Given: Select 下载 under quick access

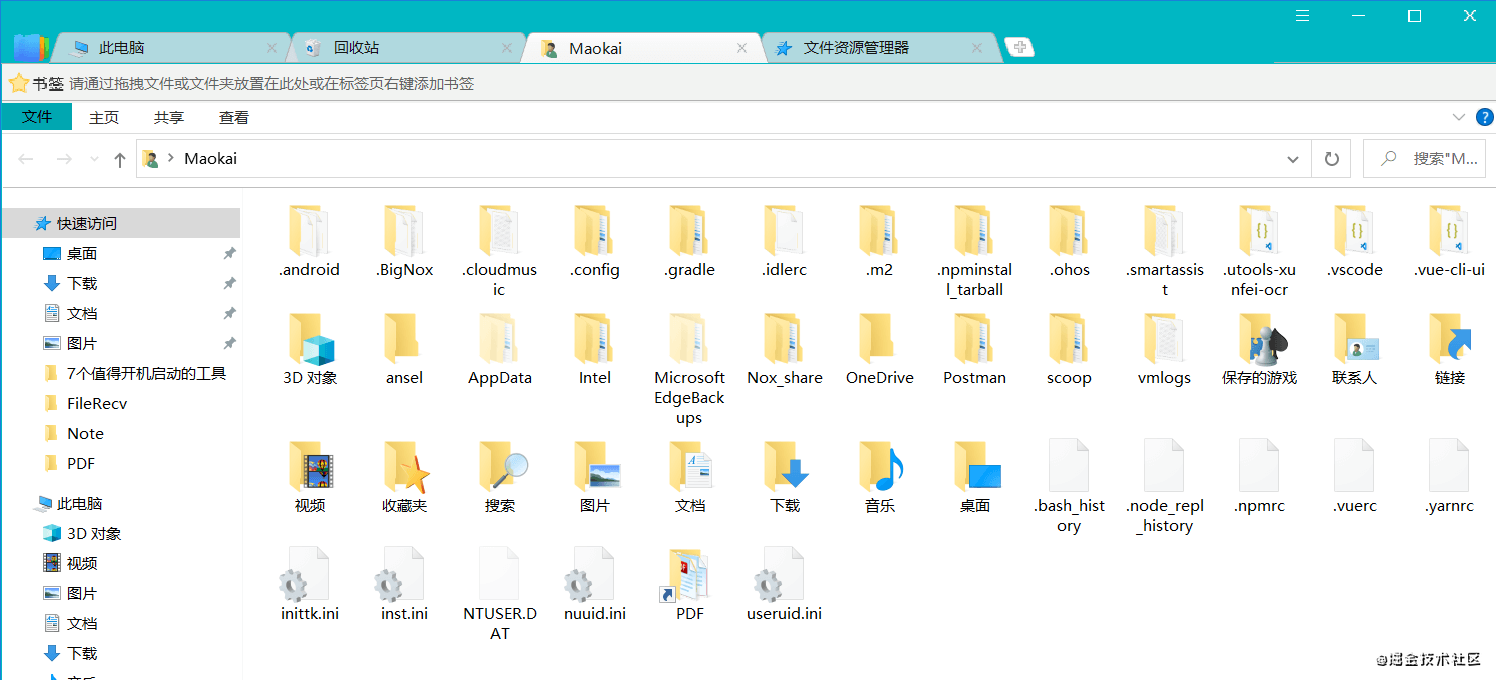Looking at the screenshot, I should pyautogui.click(x=82, y=283).
